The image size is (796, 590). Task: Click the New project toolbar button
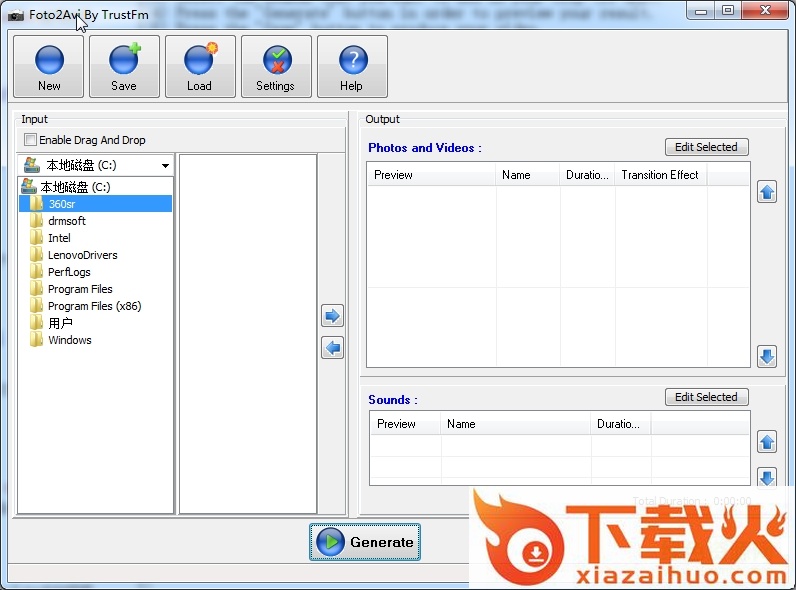coord(48,67)
